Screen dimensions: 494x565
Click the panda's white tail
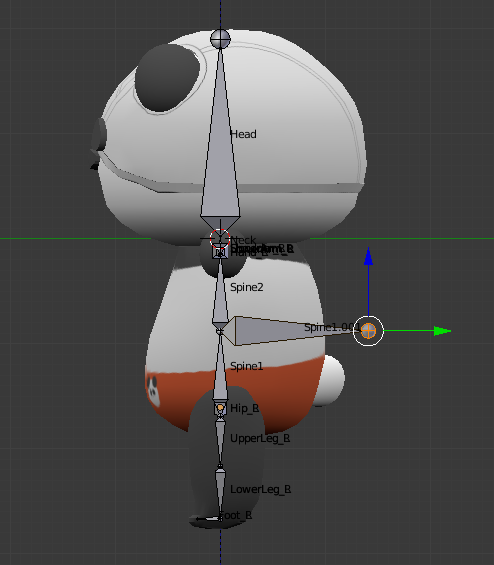point(331,380)
